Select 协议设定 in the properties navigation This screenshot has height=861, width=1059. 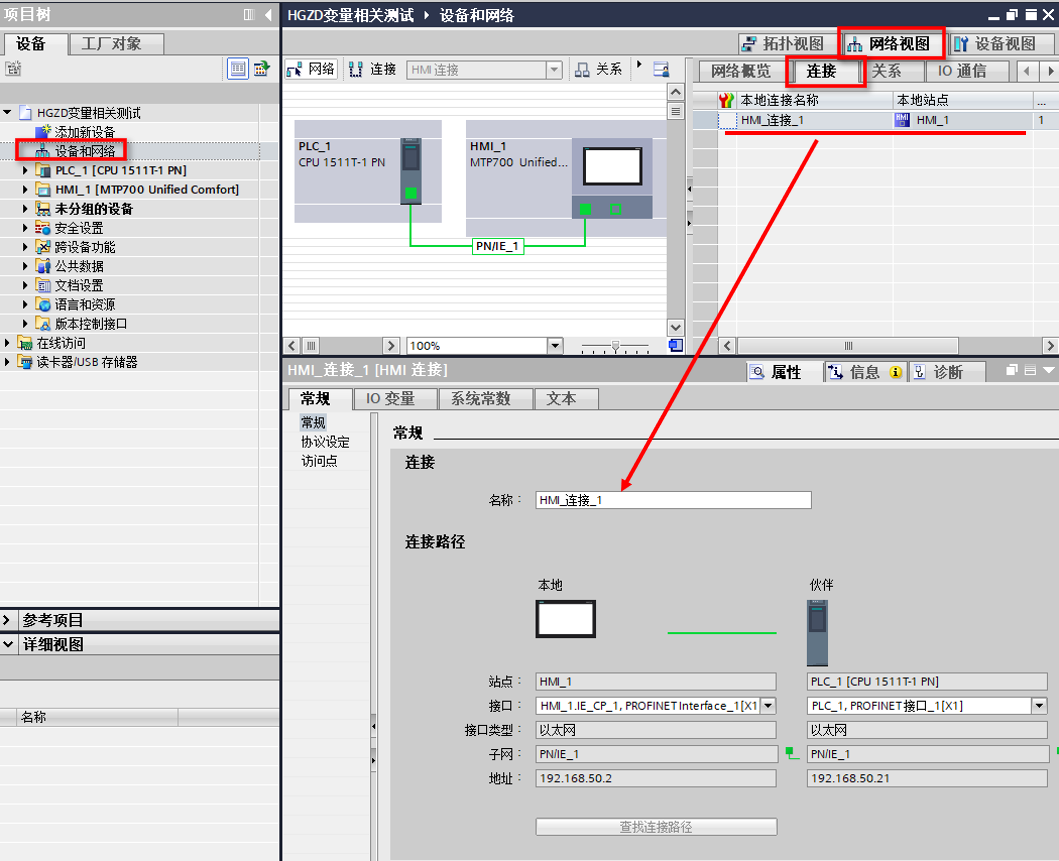[x=325, y=442]
